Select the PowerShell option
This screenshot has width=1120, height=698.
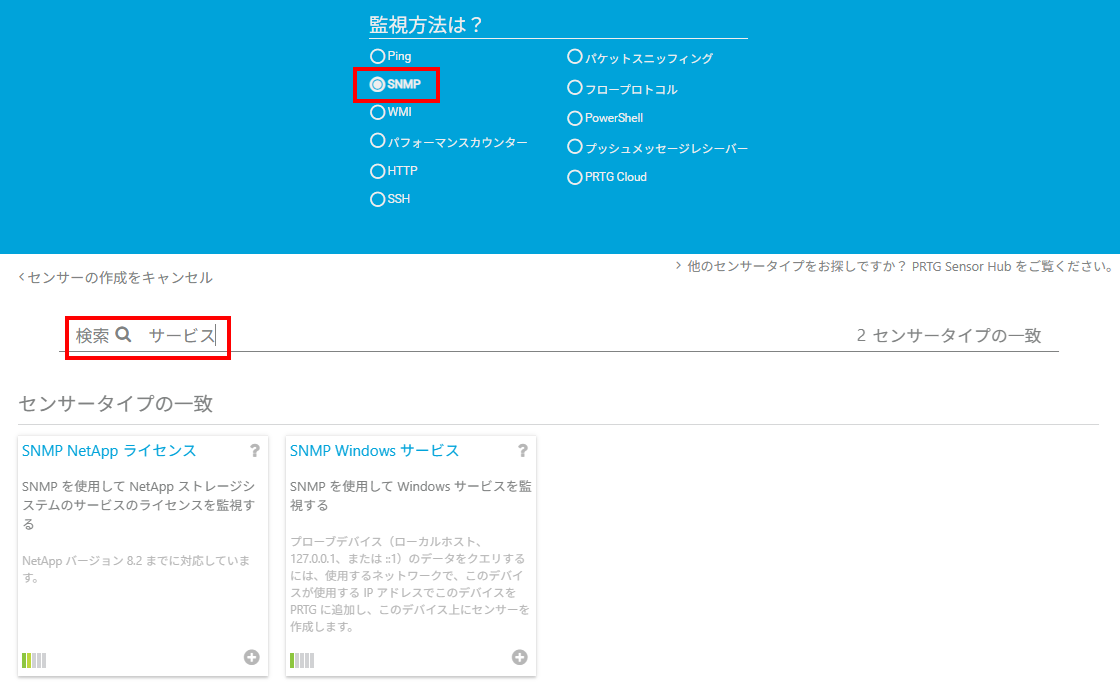(x=574, y=118)
